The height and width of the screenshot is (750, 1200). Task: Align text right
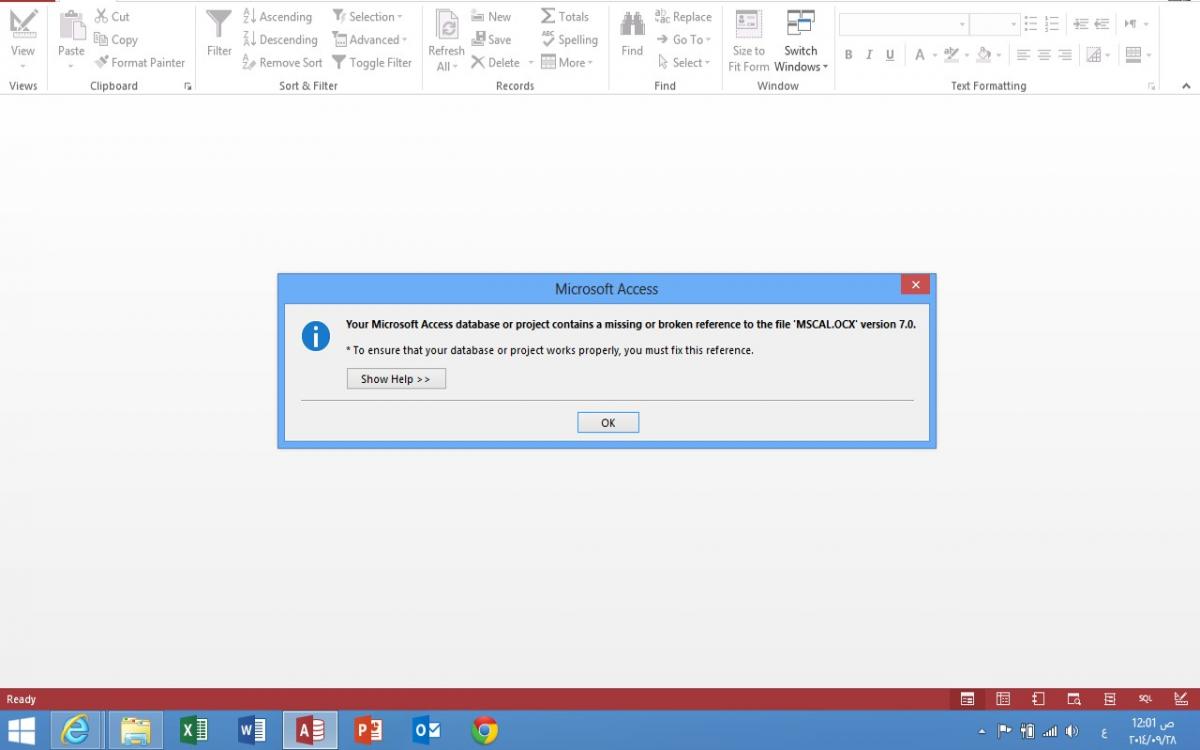point(1065,55)
